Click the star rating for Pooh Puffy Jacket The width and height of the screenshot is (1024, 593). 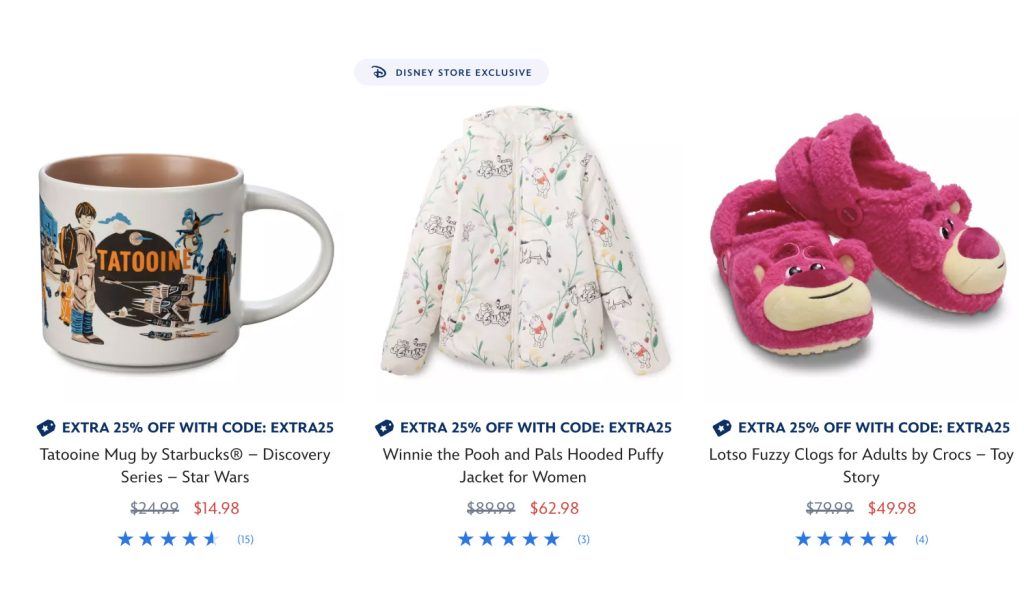click(508, 539)
